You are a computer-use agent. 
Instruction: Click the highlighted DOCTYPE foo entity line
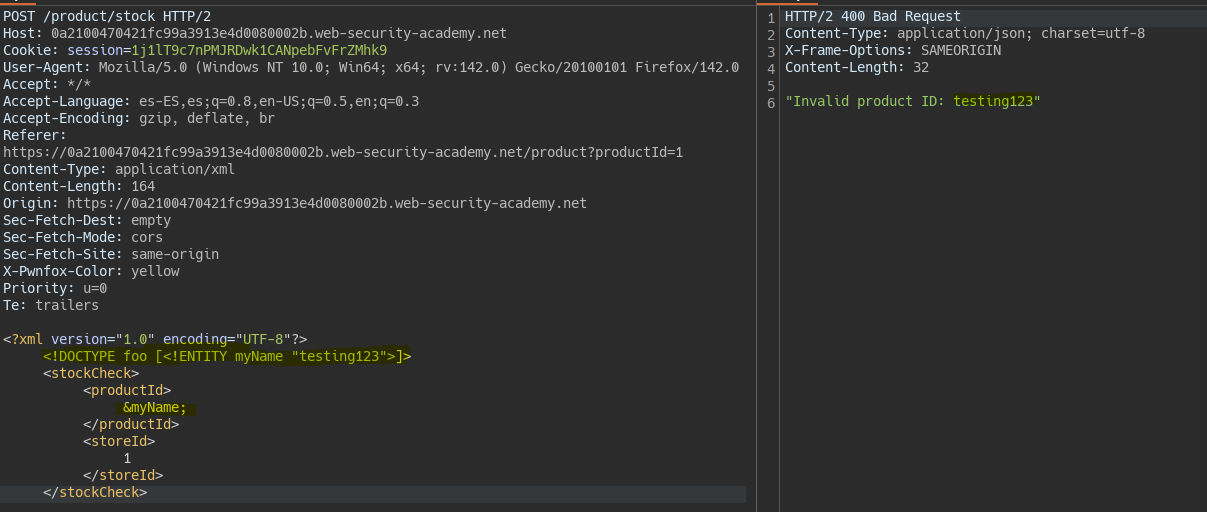227,356
